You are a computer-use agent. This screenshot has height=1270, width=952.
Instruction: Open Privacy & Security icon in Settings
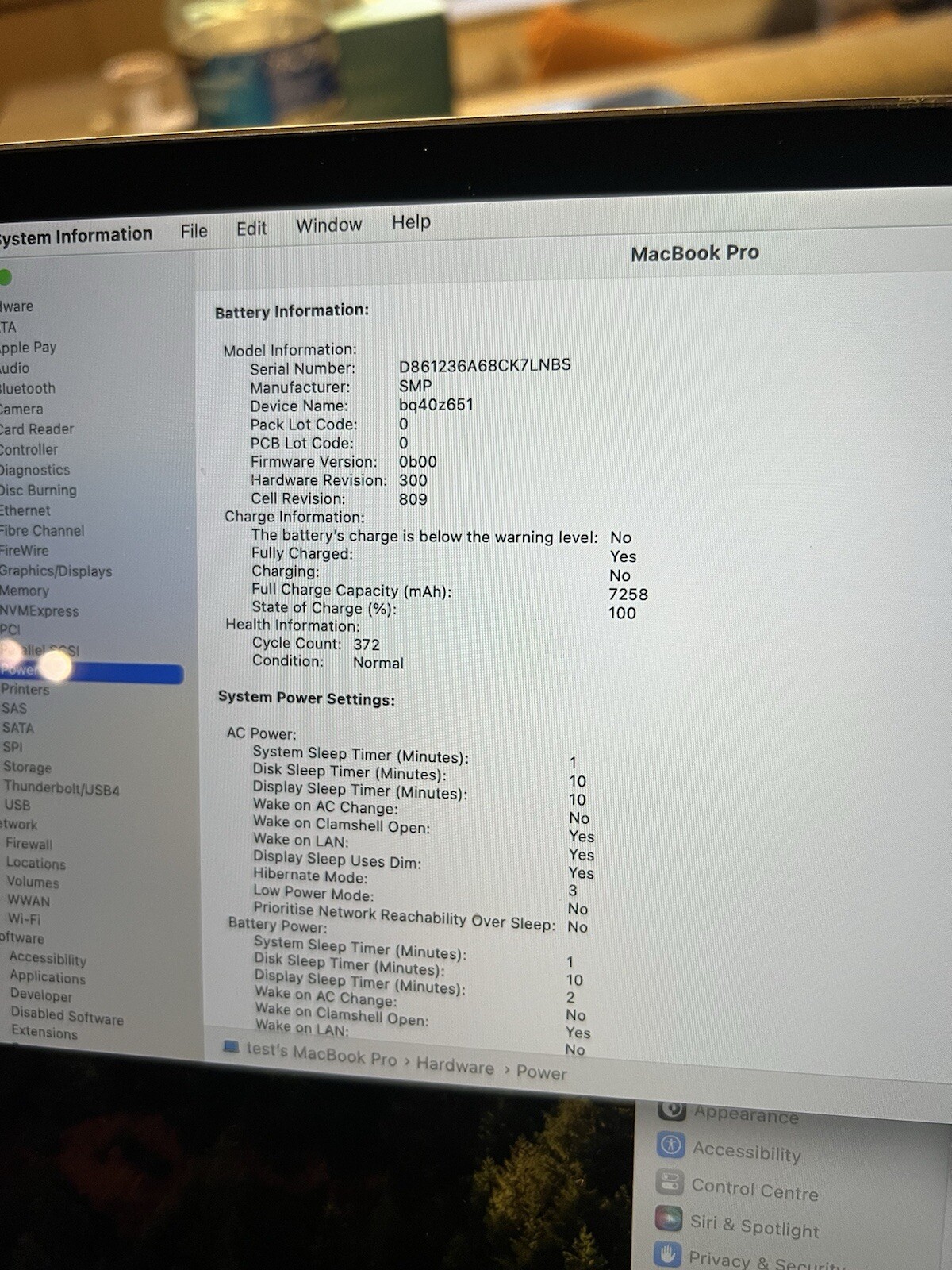(x=668, y=1254)
